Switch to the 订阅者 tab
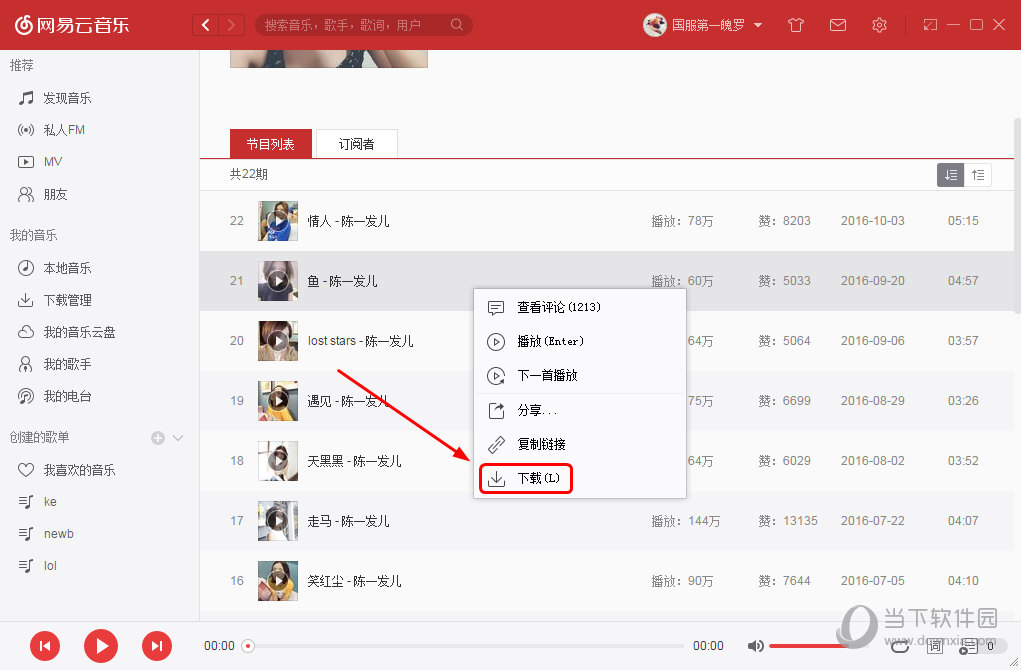The height and width of the screenshot is (670, 1021). (356, 144)
